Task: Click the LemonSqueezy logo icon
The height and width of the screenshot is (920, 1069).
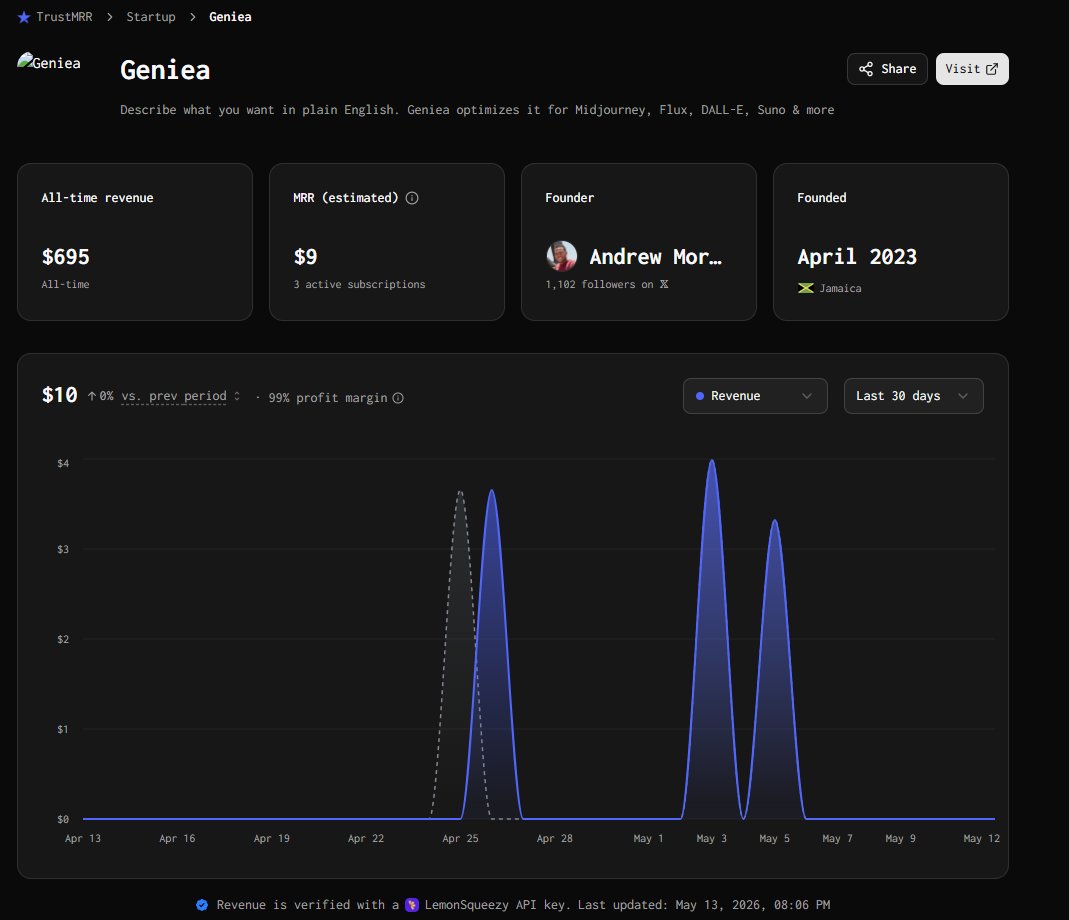Action: coord(412,905)
